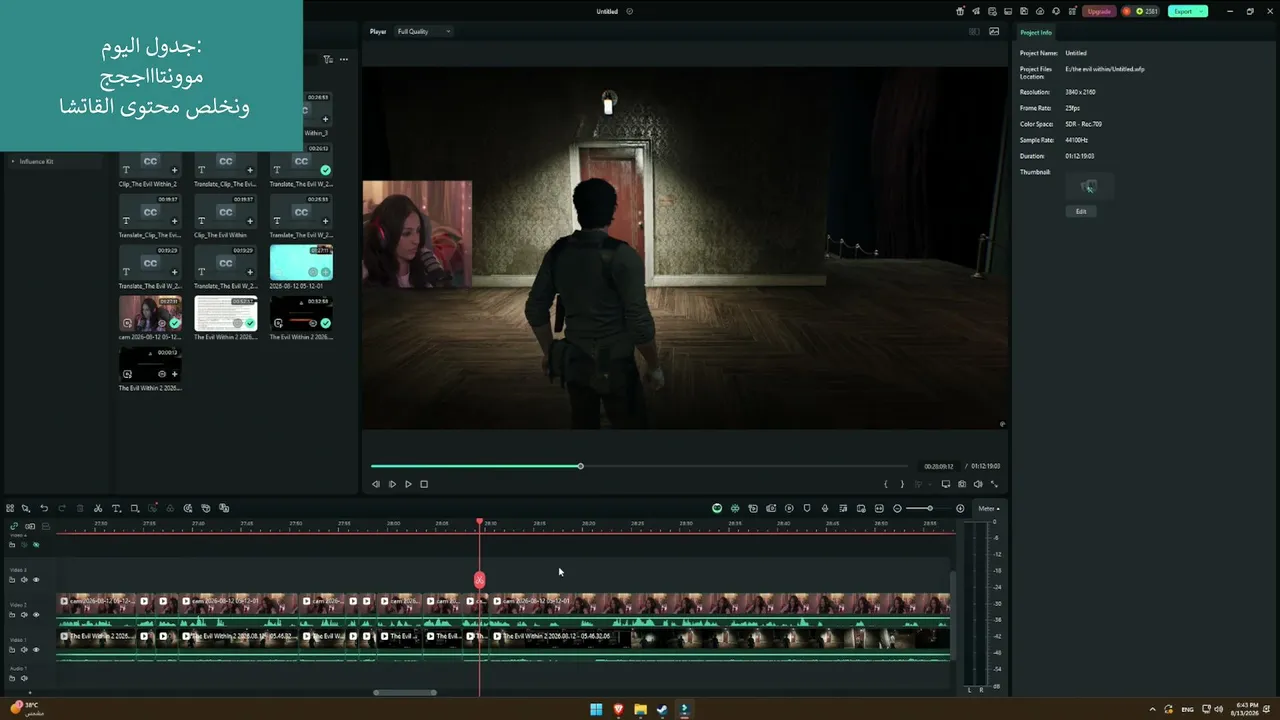The width and height of the screenshot is (1280, 720).
Task: Enter fullscreen preview mode
Action: pos(994,484)
